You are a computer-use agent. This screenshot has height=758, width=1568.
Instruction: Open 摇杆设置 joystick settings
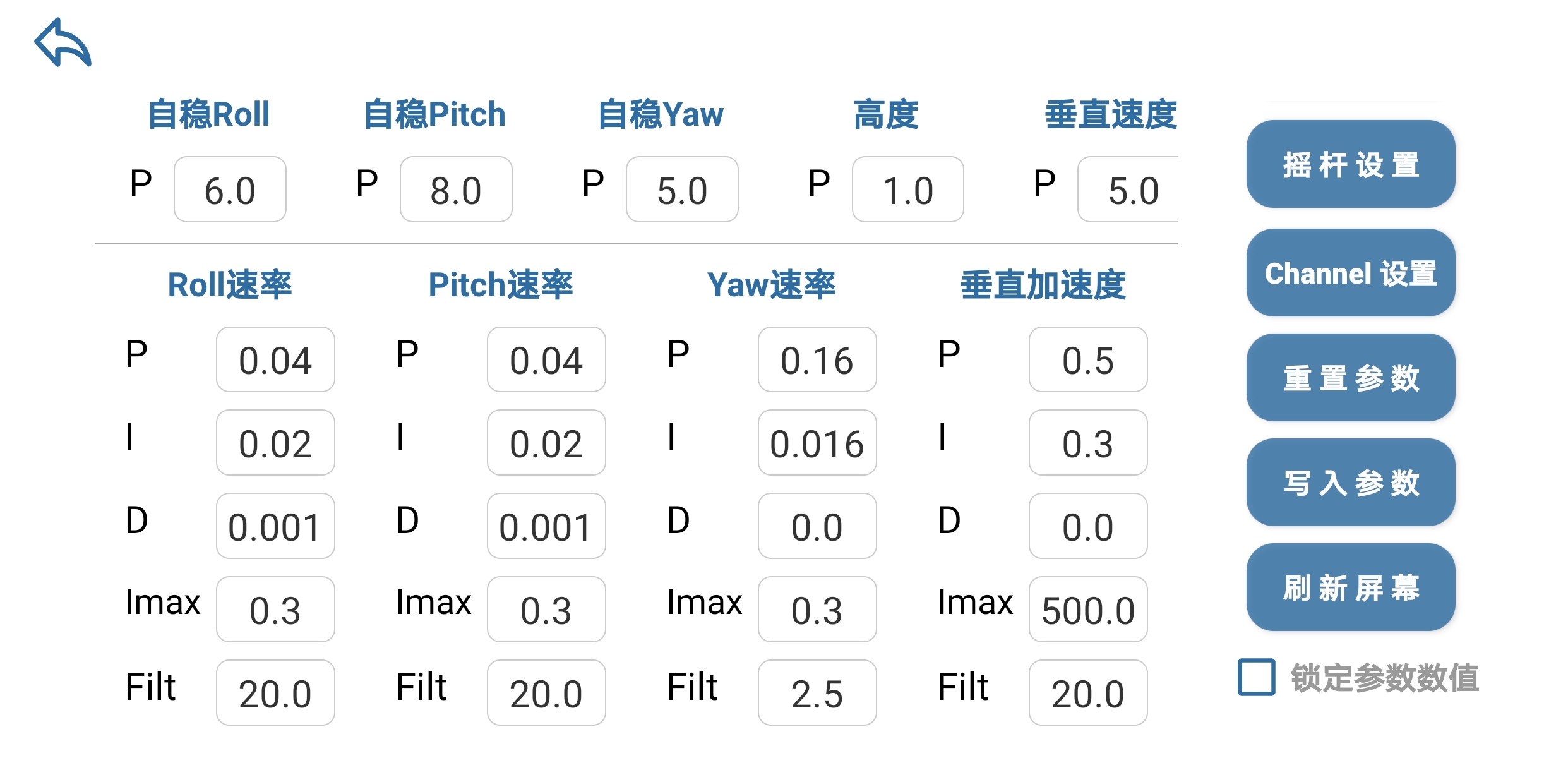point(1350,164)
